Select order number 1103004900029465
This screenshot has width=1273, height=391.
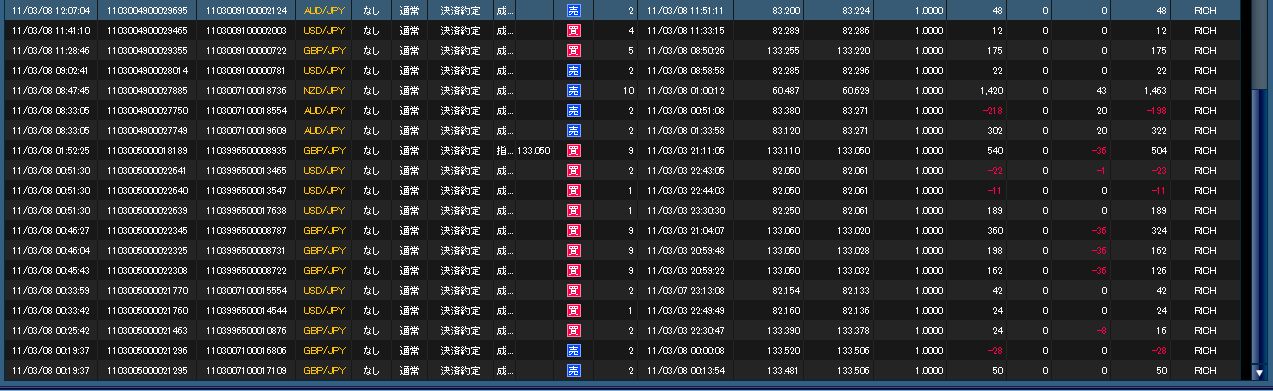[147, 30]
